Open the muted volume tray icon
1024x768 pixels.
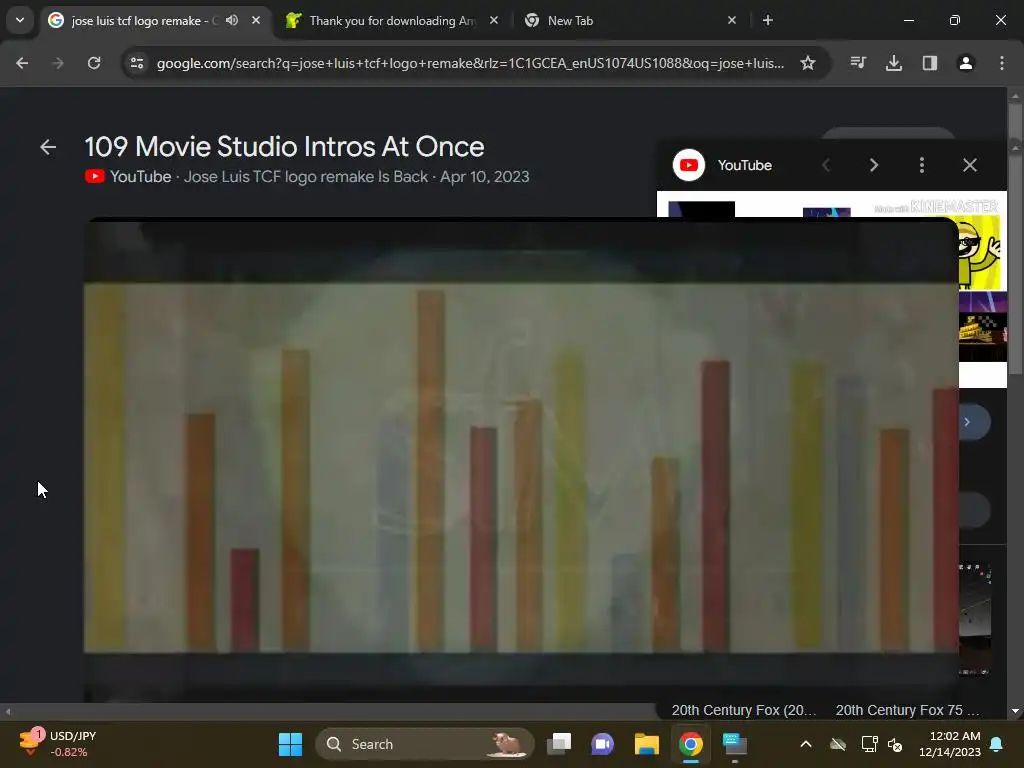tap(895, 744)
